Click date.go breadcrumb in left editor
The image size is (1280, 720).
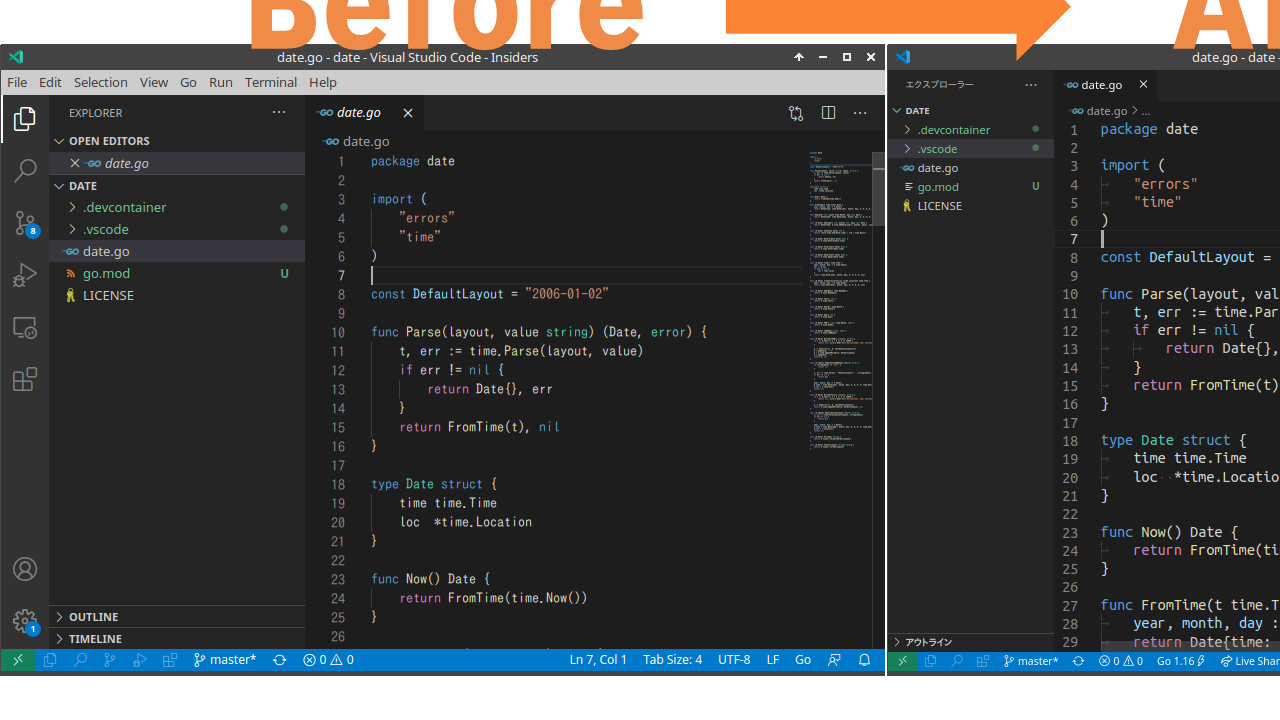[357, 141]
